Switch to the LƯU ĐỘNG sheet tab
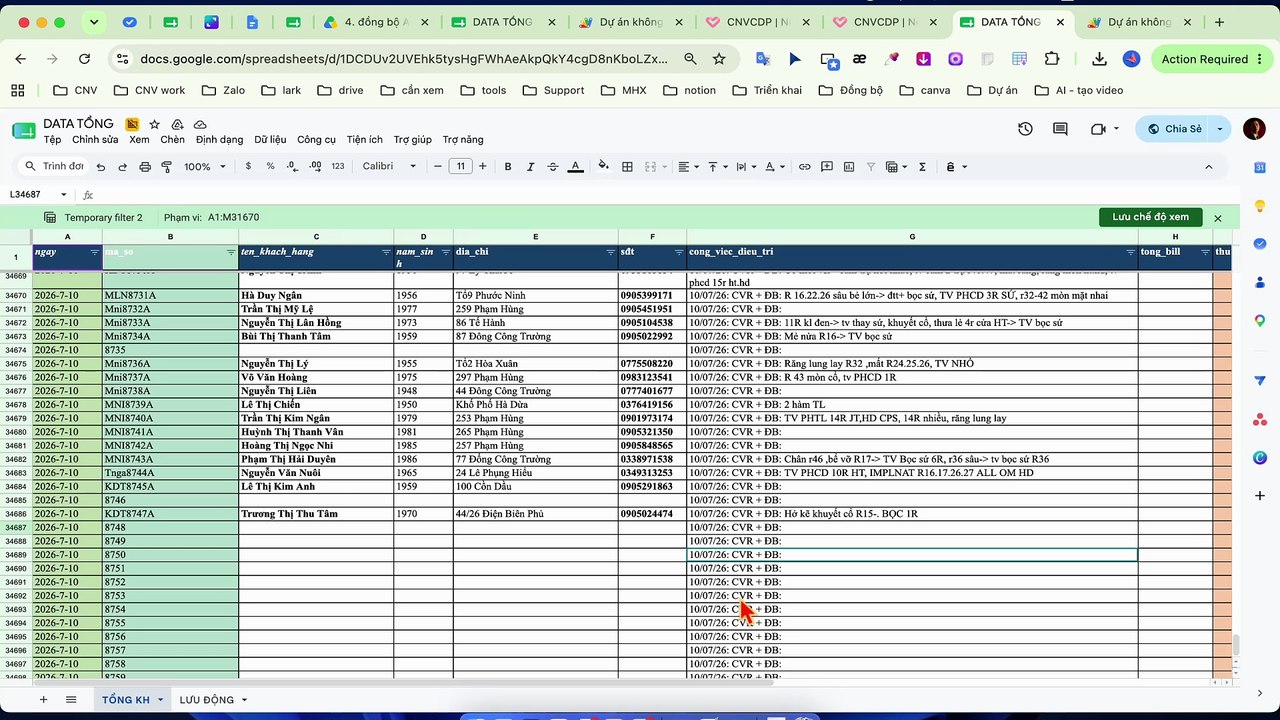 [206, 700]
